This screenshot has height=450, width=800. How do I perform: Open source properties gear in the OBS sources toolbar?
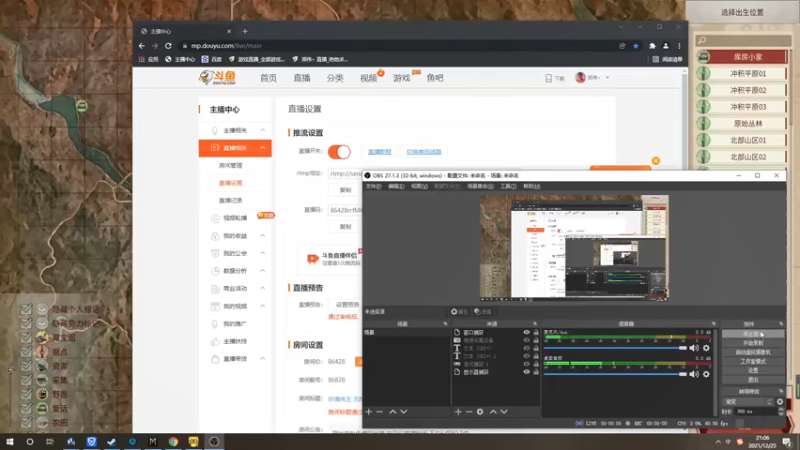tap(480, 412)
